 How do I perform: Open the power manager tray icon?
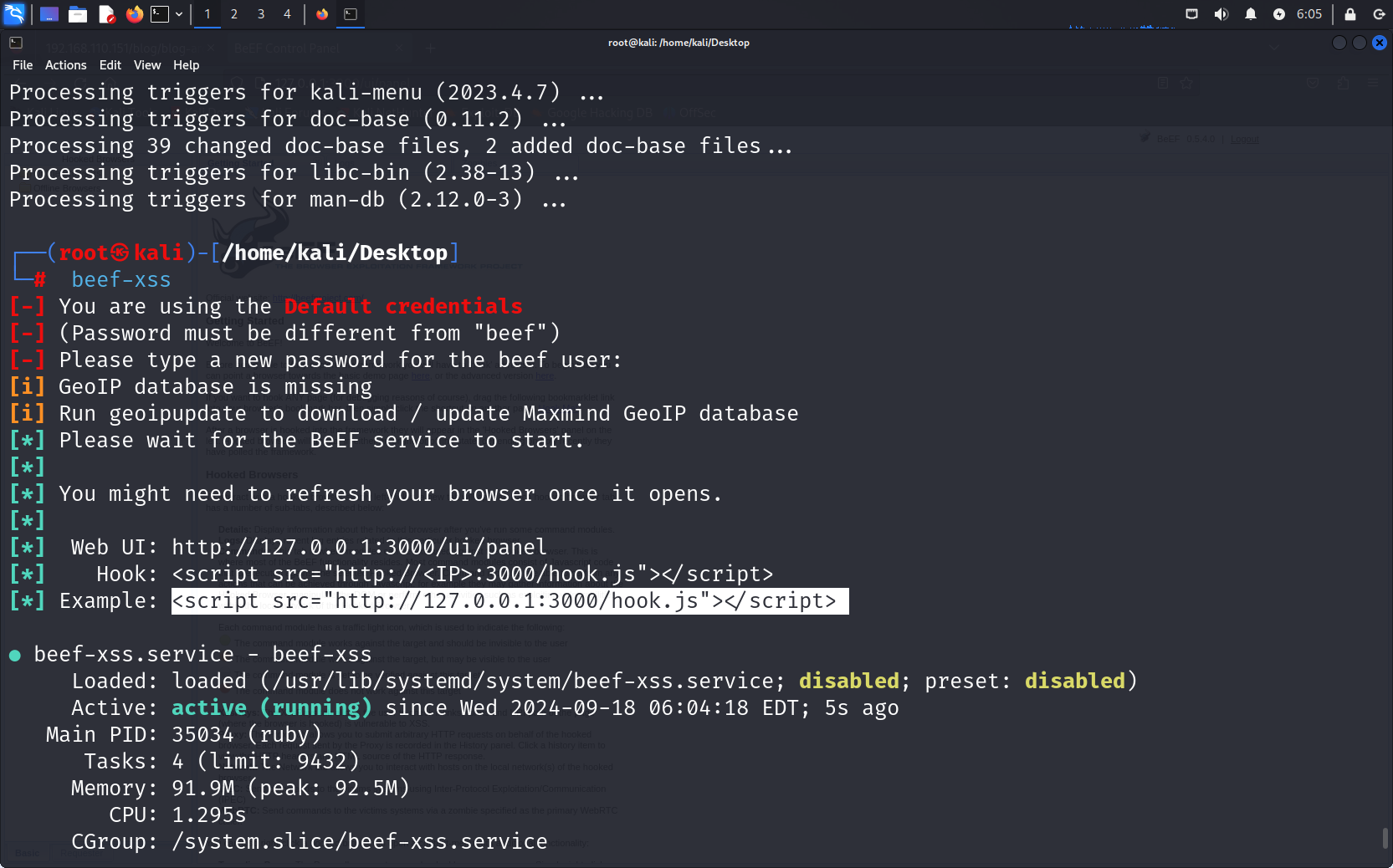1279,14
